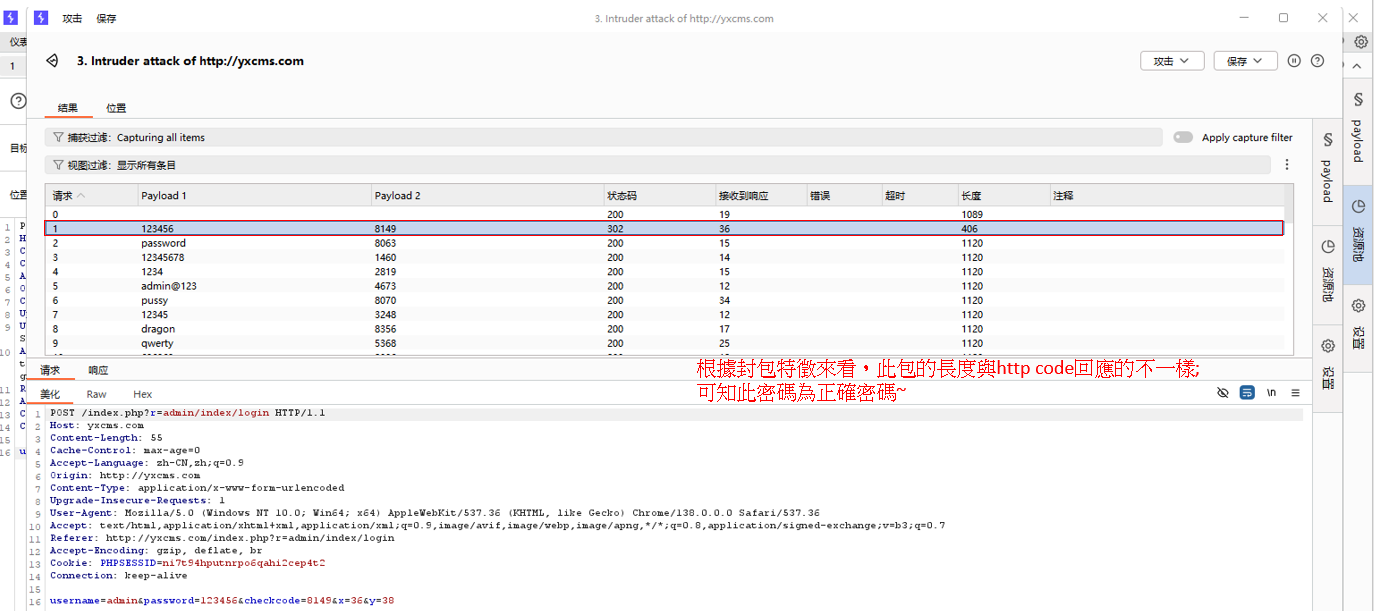Switch to the 结果 tab
The height and width of the screenshot is (611, 1374).
coord(68,108)
